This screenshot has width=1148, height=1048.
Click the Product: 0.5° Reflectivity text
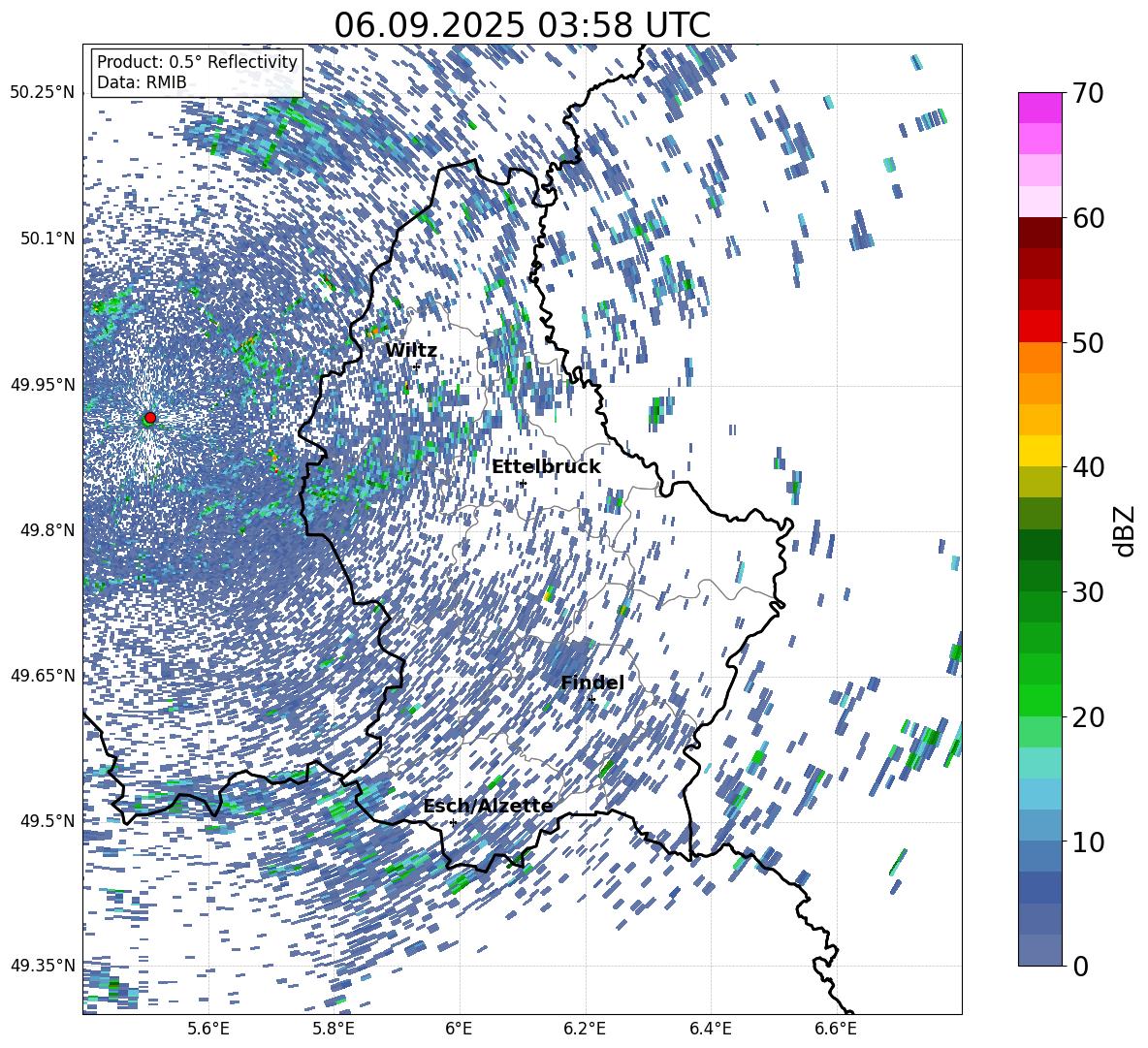(x=197, y=61)
